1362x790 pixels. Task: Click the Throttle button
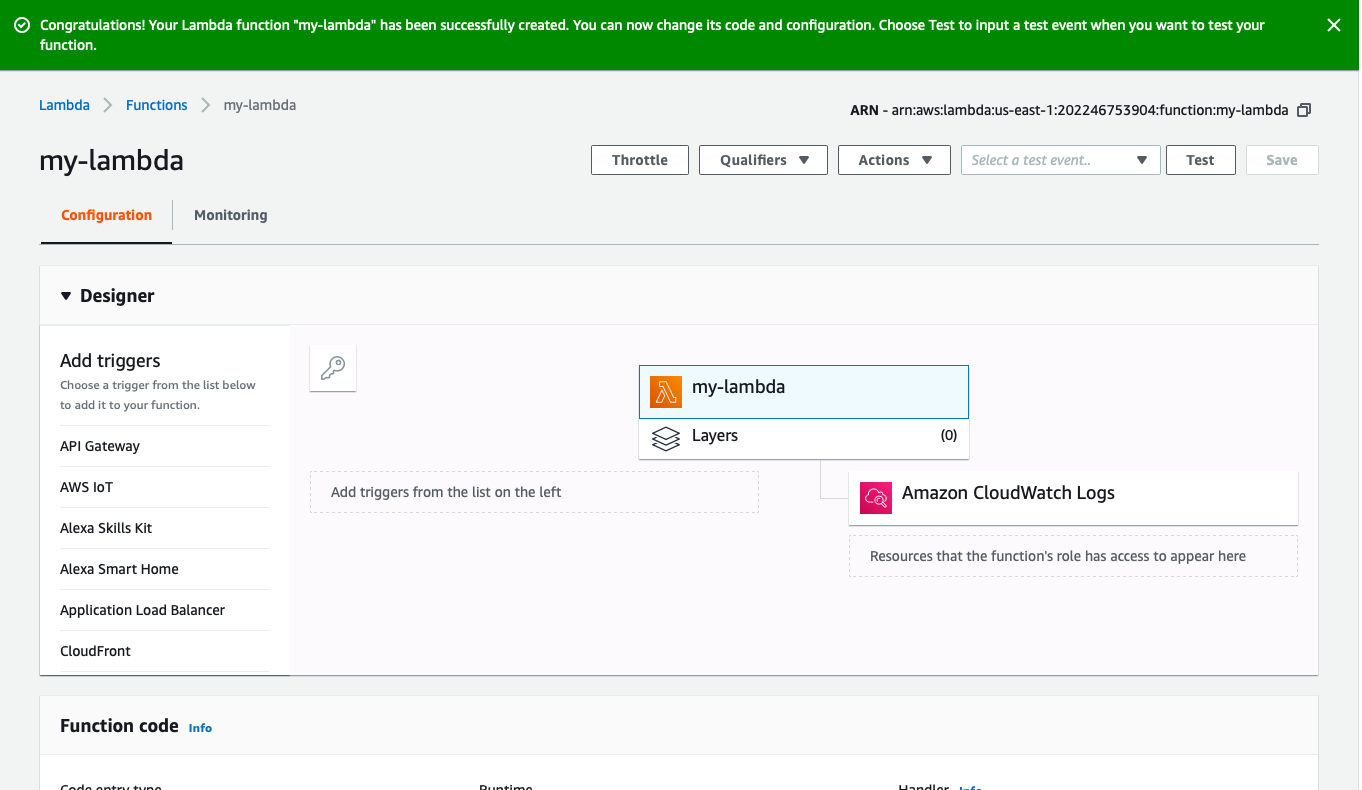[x=640, y=160]
